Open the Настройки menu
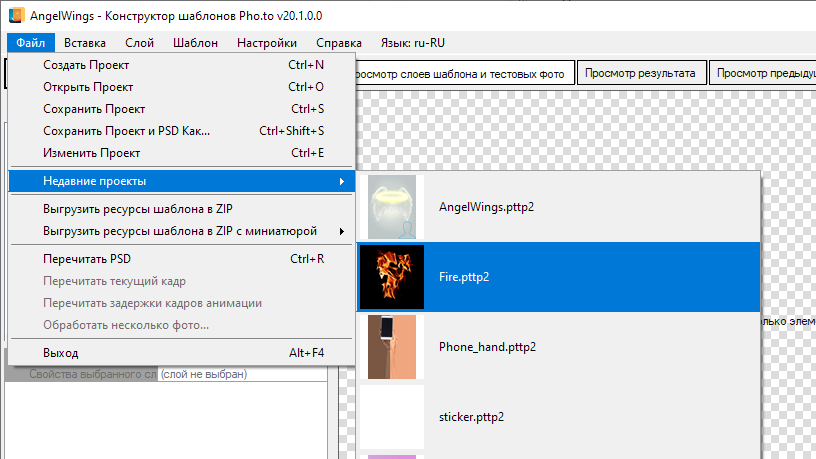The image size is (816, 459). 266,43
